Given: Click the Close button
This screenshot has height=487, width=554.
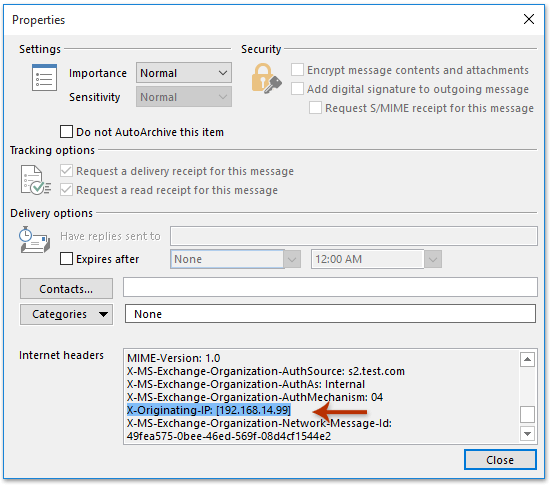Looking at the screenshot, I should tap(500, 460).
